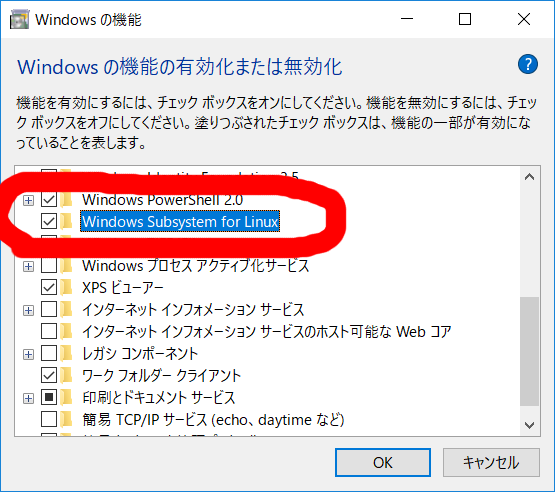Click folder icon beside Windows Subsystem for Linux
The height and width of the screenshot is (492, 555).
pyautogui.click(x=67, y=222)
